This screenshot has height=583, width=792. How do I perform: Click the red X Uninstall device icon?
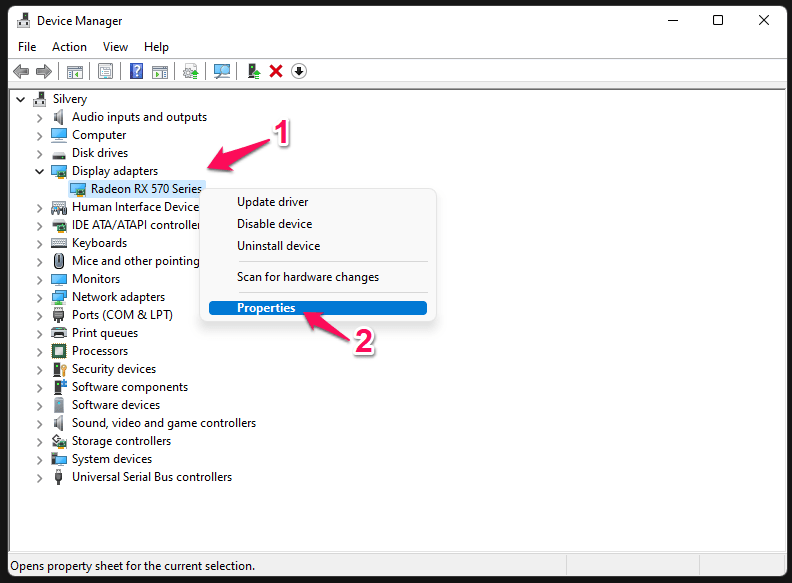click(276, 71)
